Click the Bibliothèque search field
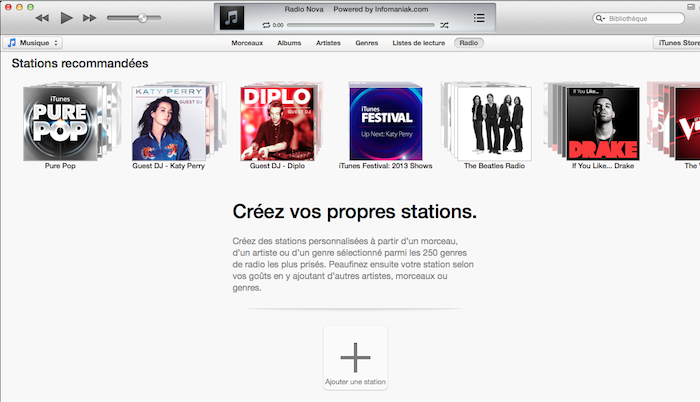Viewport: 700px width, 402px height. click(x=638, y=18)
